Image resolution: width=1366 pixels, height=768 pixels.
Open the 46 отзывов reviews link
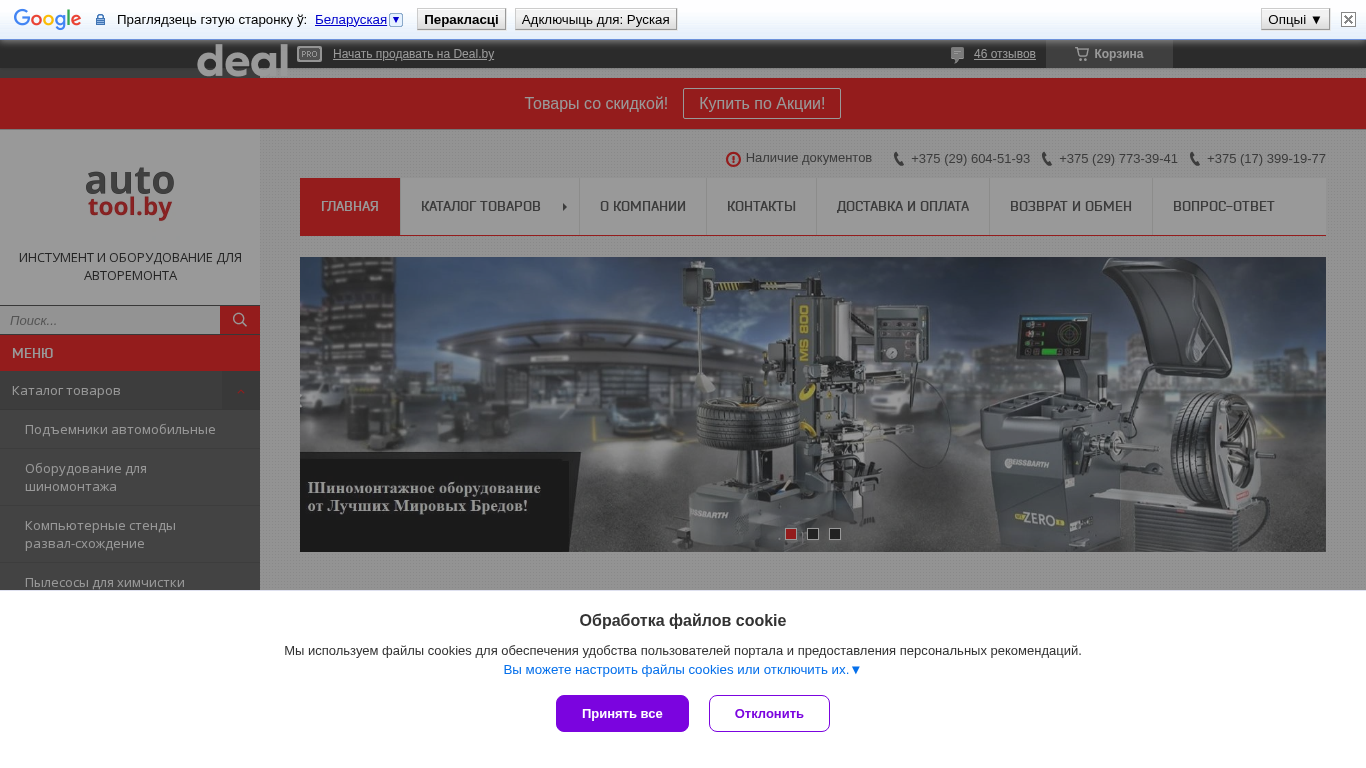click(1005, 54)
